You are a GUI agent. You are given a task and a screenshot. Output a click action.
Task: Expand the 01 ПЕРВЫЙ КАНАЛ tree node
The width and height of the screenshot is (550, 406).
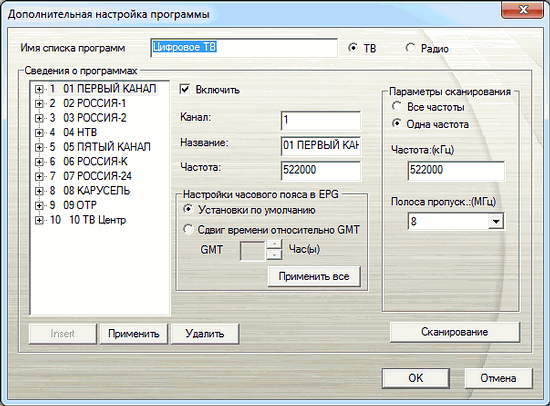pyautogui.click(x=39, y=89)
